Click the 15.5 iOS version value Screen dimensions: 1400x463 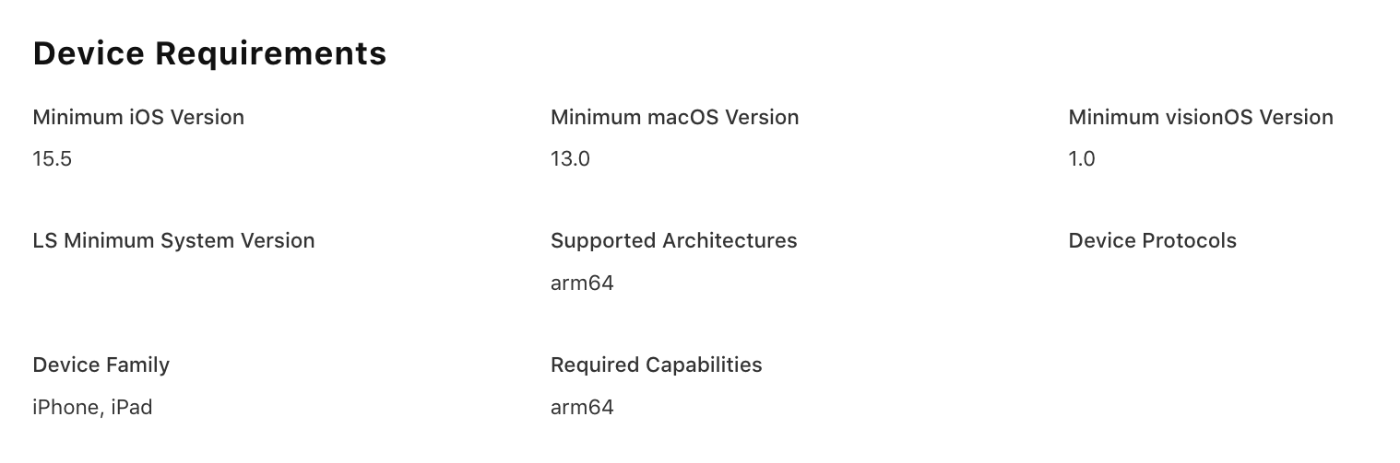click(x=52, y=159)
